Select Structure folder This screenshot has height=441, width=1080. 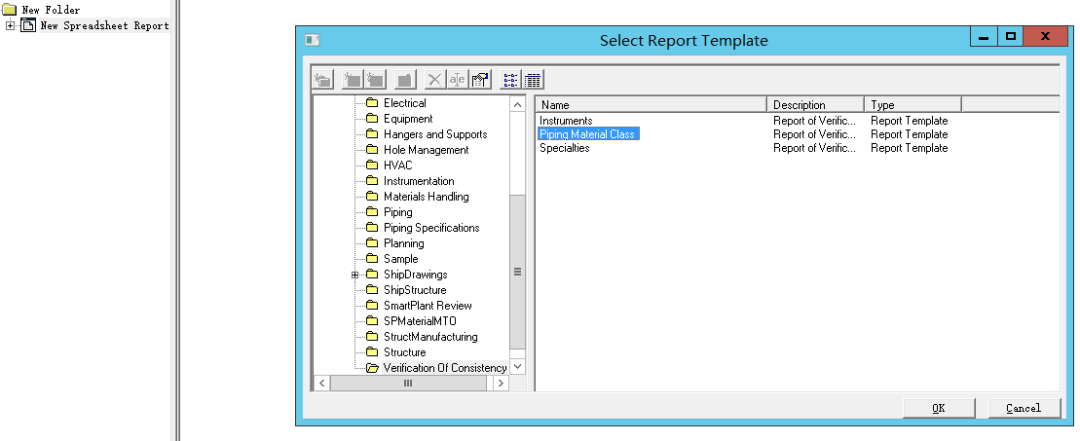(405, 352)
